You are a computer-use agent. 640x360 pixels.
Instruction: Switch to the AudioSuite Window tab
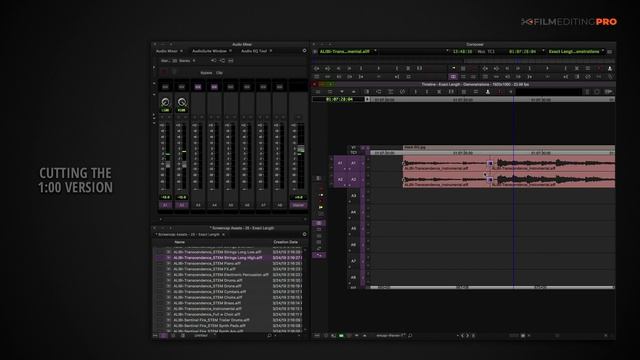[209, 51]
